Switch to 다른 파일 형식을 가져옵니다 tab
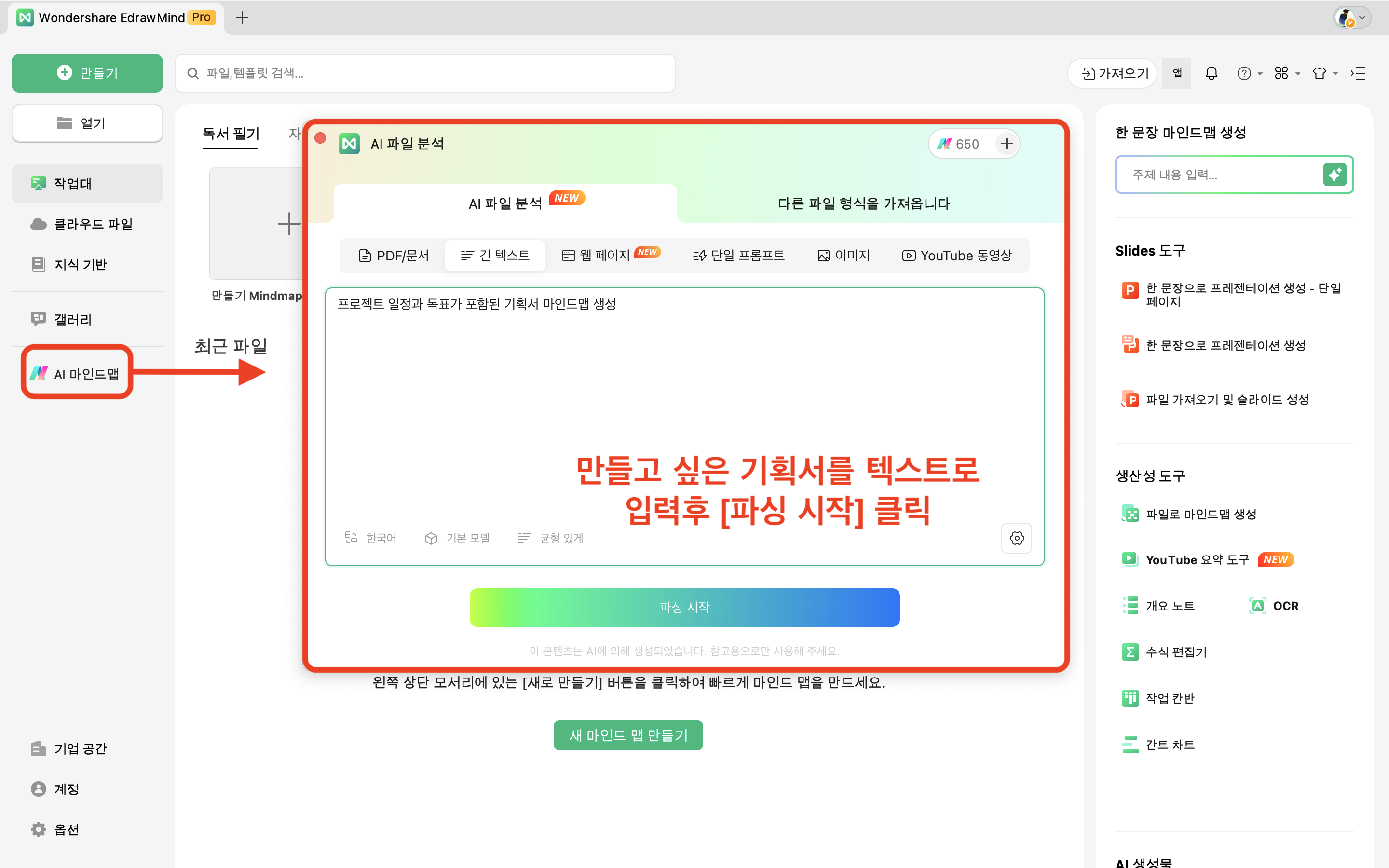Screen dimensions: 1389x868 (863, 204)
